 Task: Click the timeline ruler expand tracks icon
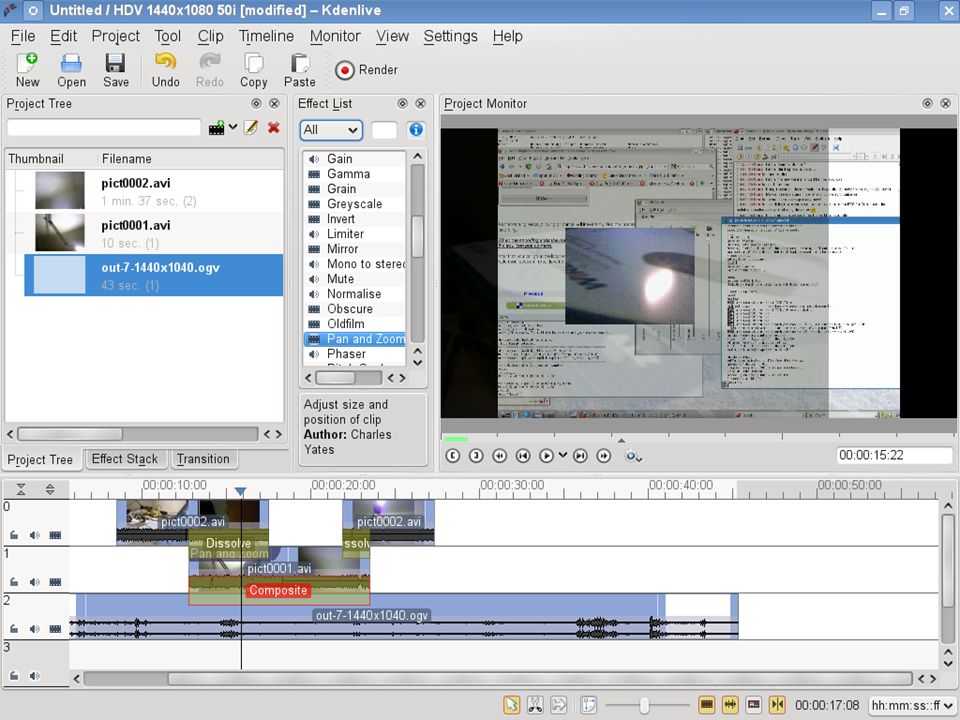tap(50, 489)
